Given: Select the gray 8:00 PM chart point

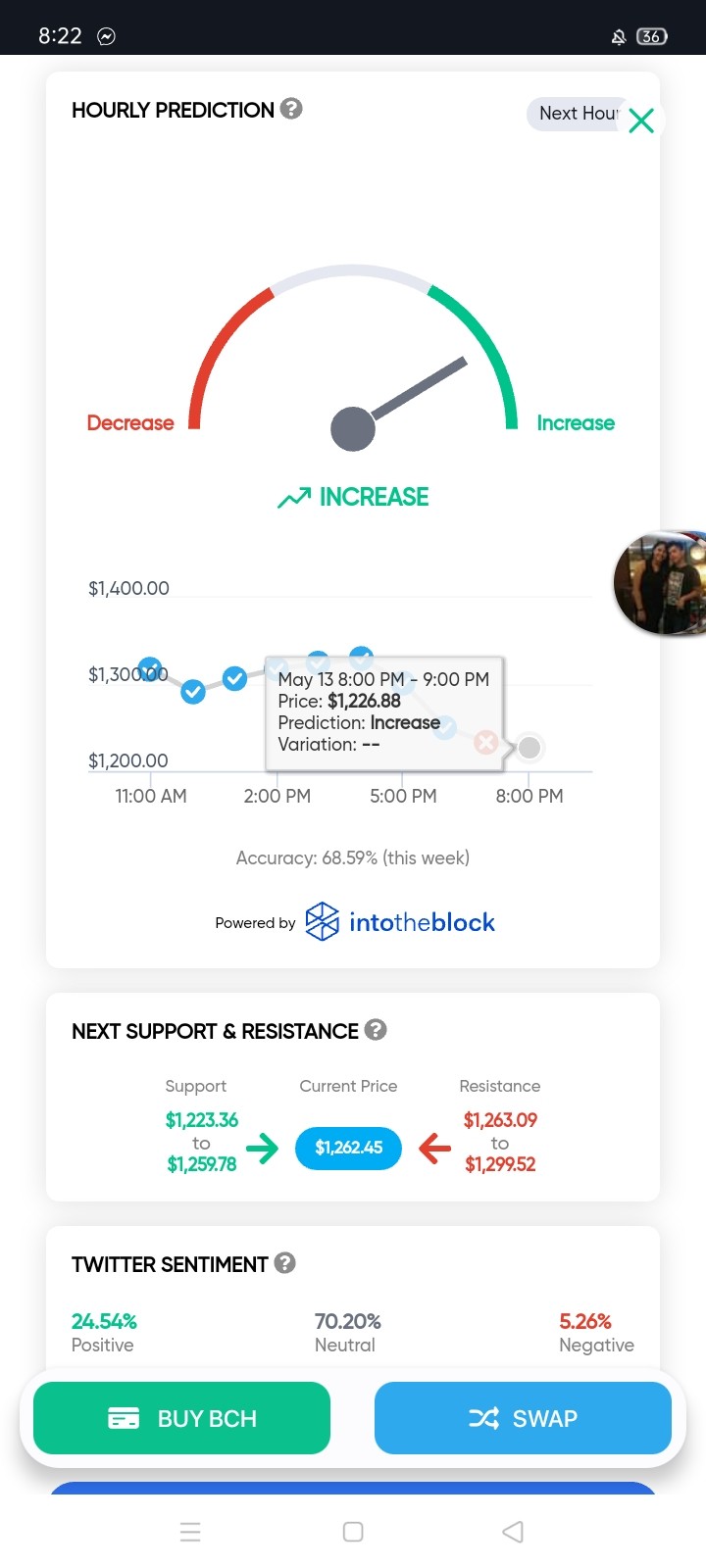Looking at the screenshot, I should click(529, 748).
